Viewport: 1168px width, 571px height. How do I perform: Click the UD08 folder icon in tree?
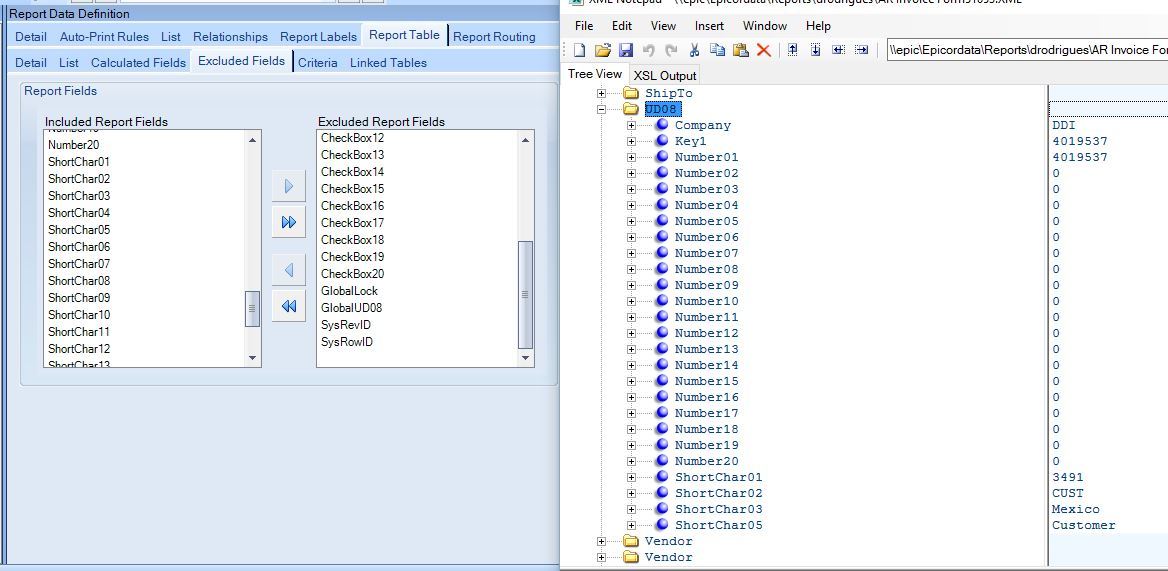tap(632, 109)
